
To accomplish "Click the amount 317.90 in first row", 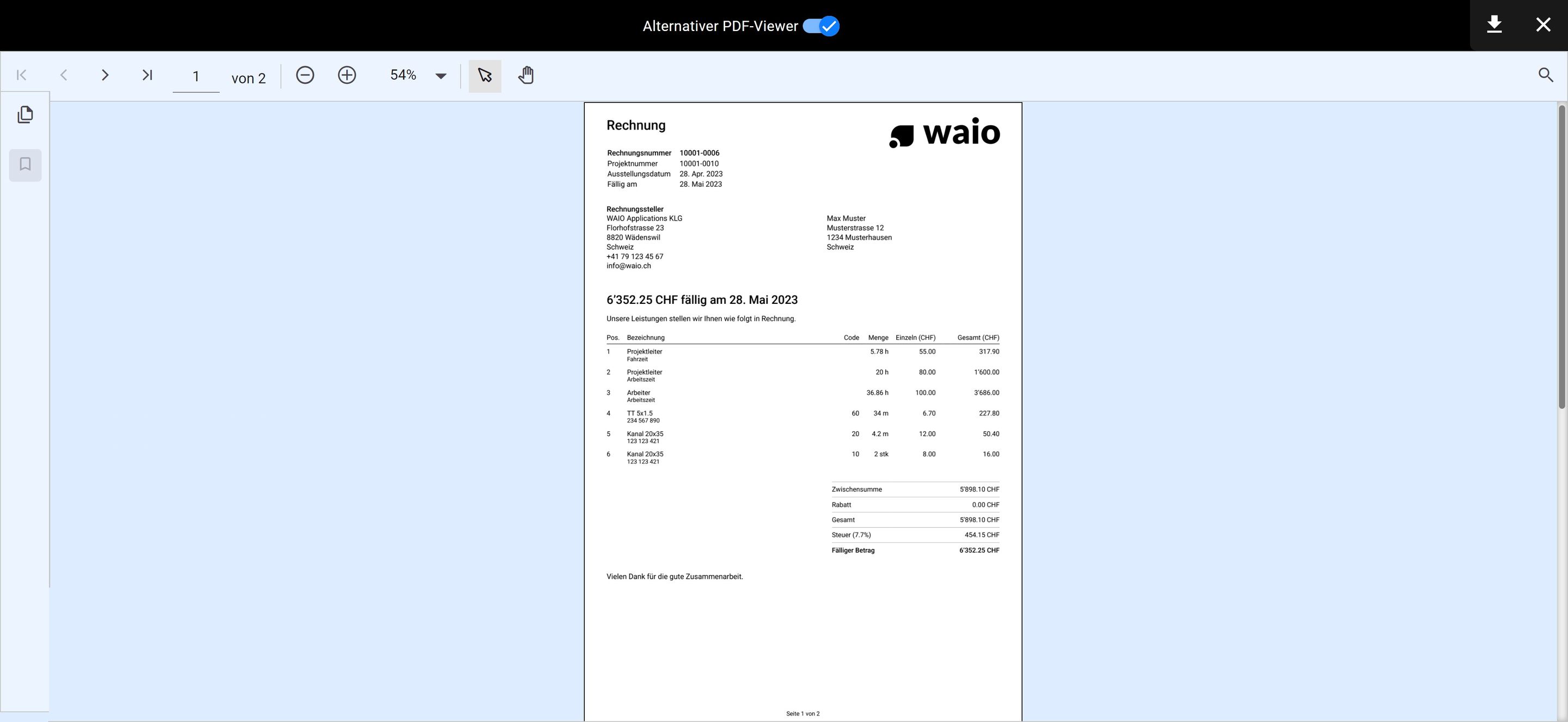I will 989,351.
